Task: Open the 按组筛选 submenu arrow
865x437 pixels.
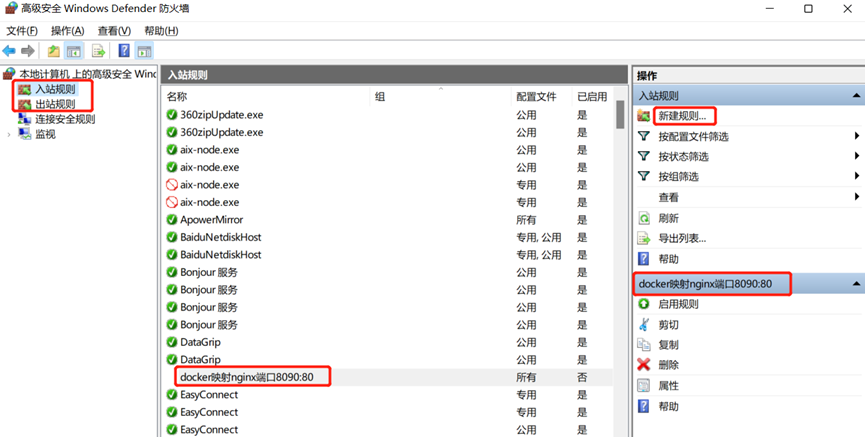Action: (x=857, y=176)
